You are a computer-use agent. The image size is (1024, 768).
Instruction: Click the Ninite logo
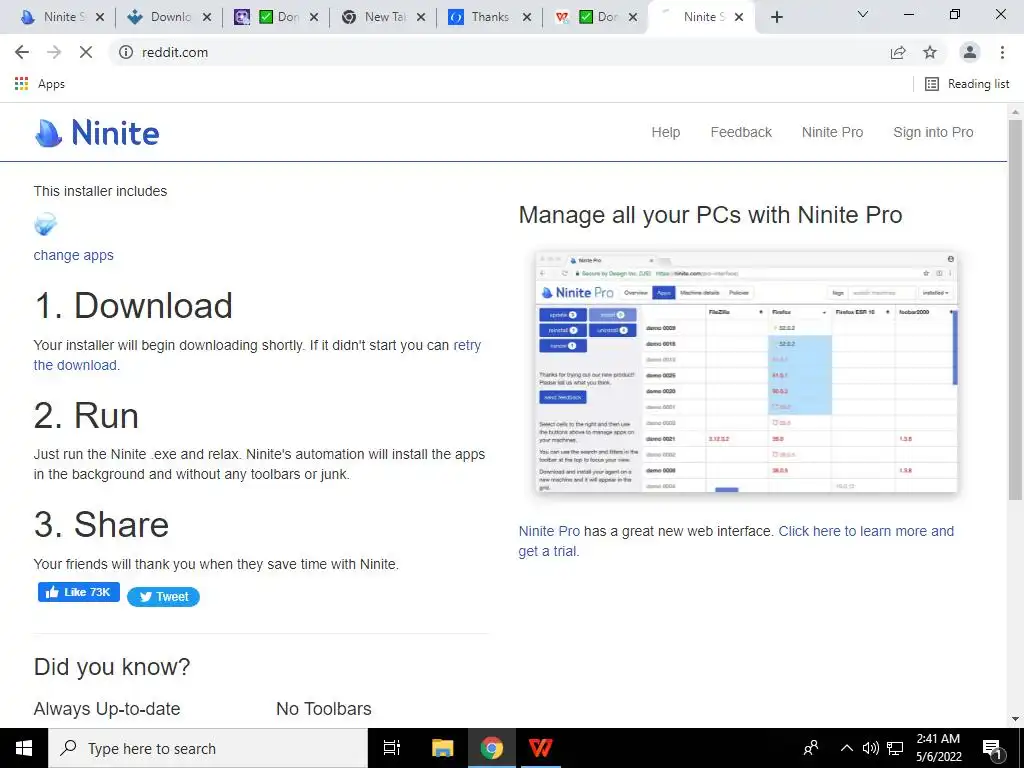pos(97,133)
